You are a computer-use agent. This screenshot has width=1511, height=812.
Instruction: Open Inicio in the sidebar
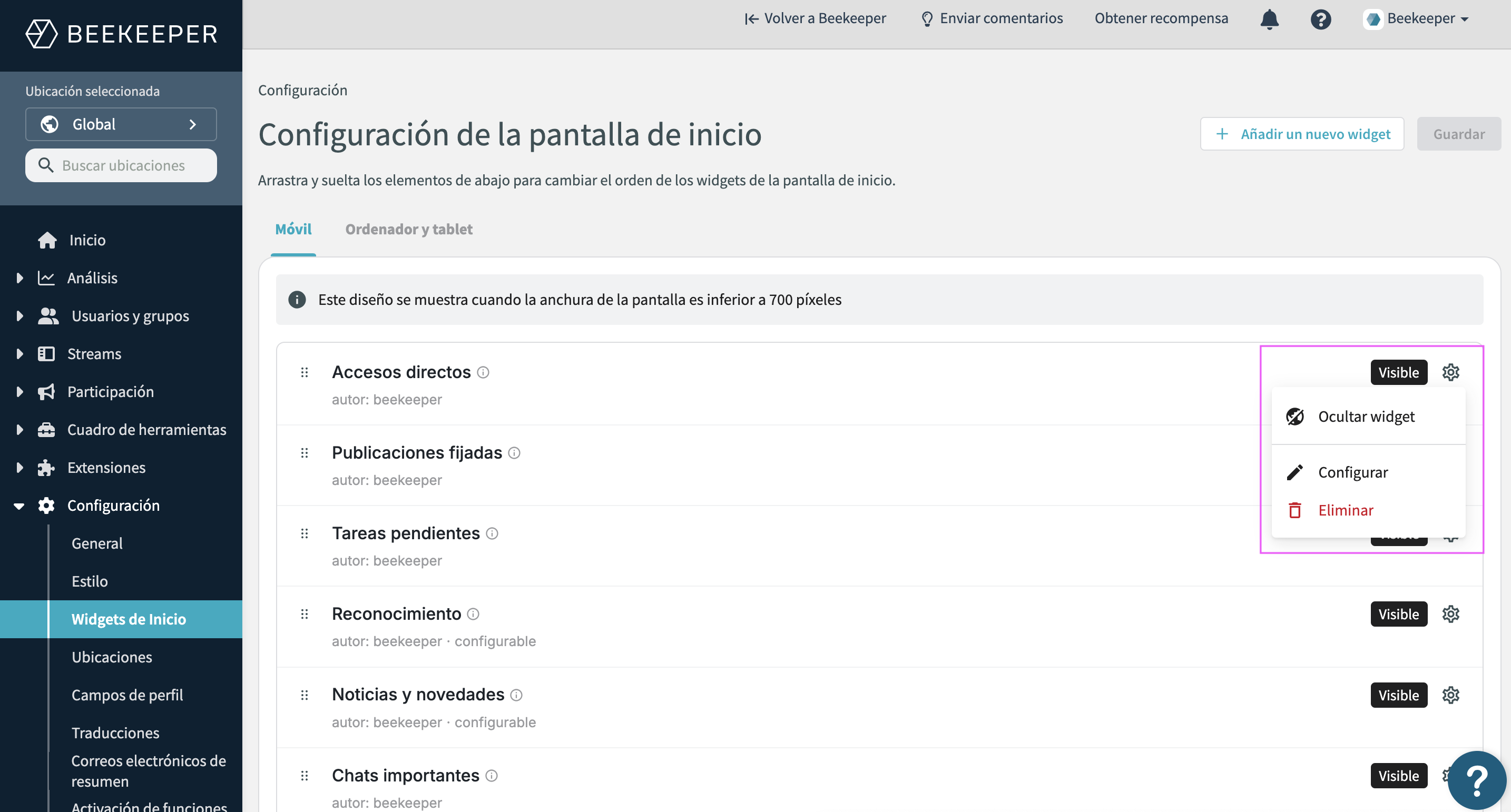click(87, 240)
